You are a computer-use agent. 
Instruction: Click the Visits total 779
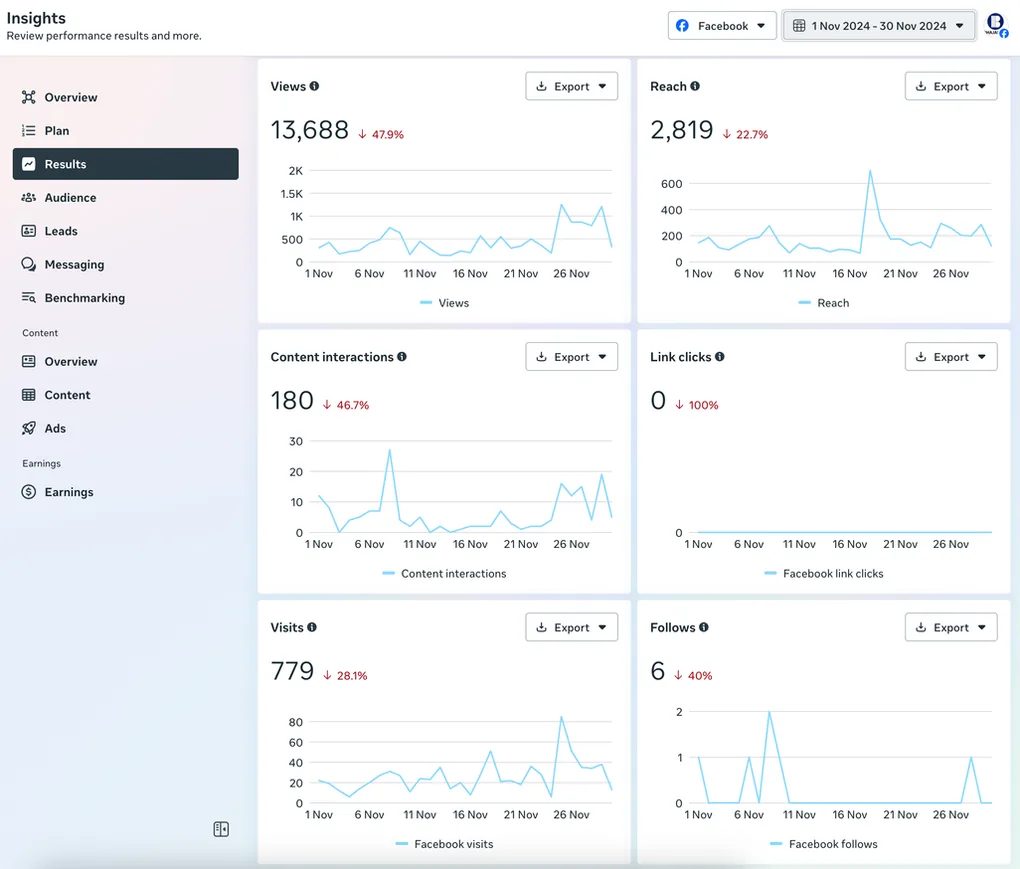pyautogui.click(x=292, y=671)
